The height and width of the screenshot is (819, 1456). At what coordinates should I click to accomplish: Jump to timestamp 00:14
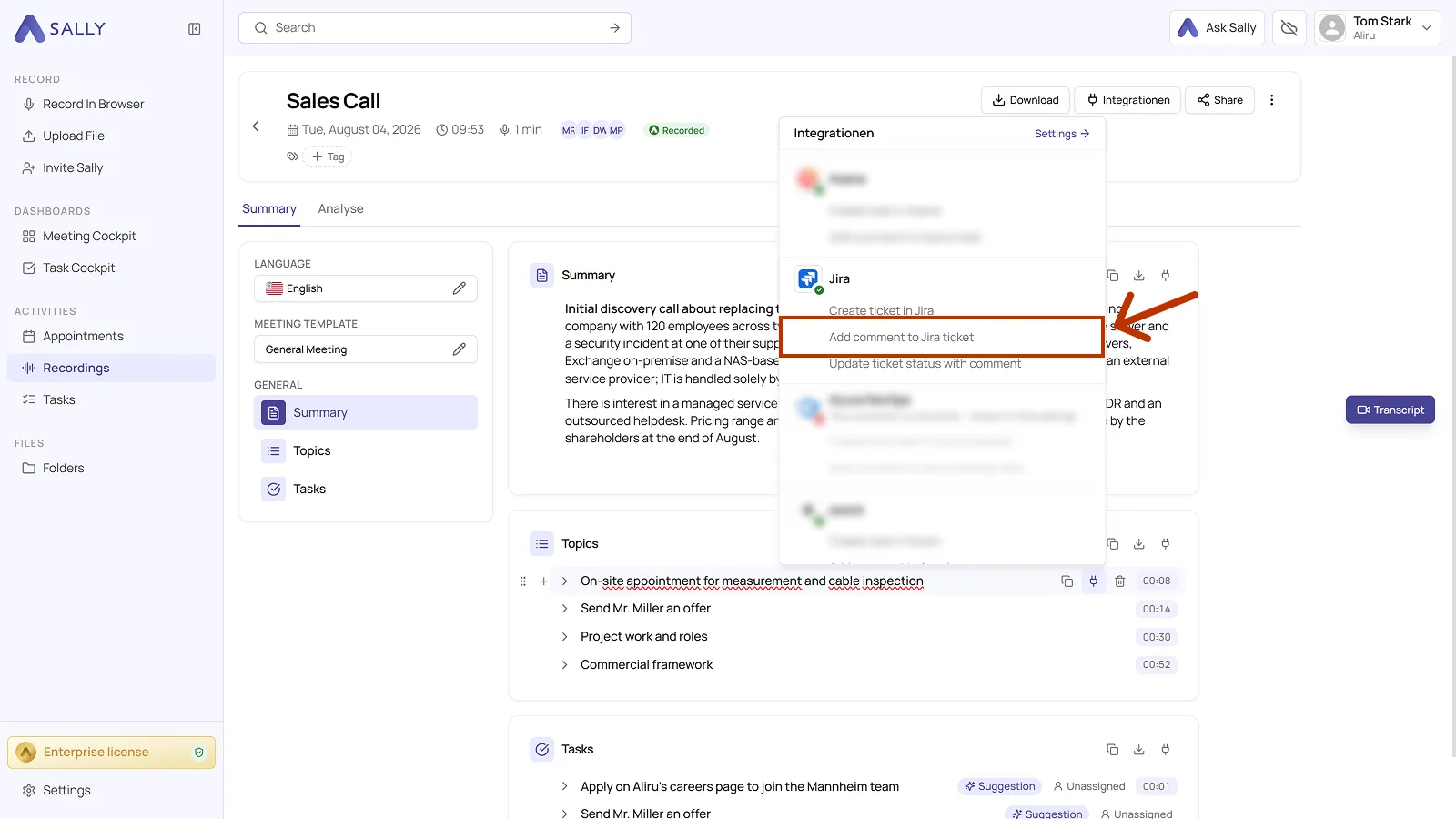[x=1157, y=610]
